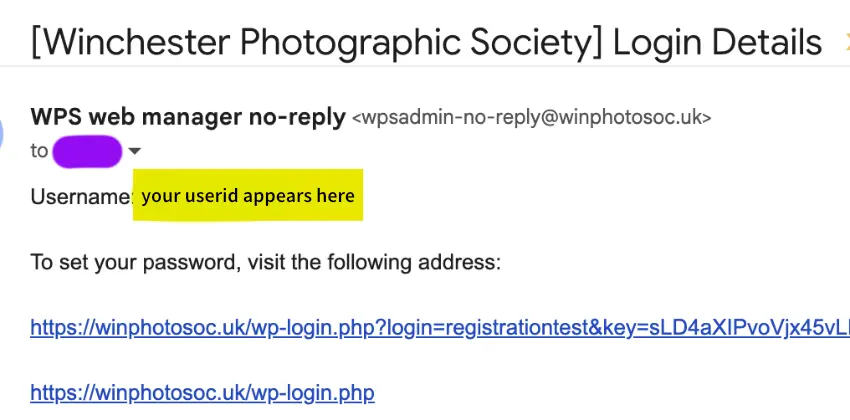Click the purple redacted recipient name
This screenshot has height=420, width=850.
pos(87,152)
